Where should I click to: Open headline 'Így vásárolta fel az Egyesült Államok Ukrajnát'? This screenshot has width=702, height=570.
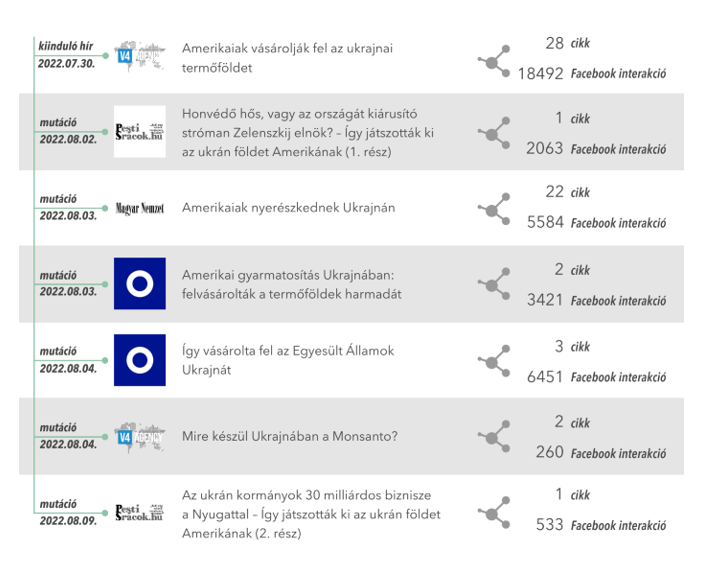(288, 360)
